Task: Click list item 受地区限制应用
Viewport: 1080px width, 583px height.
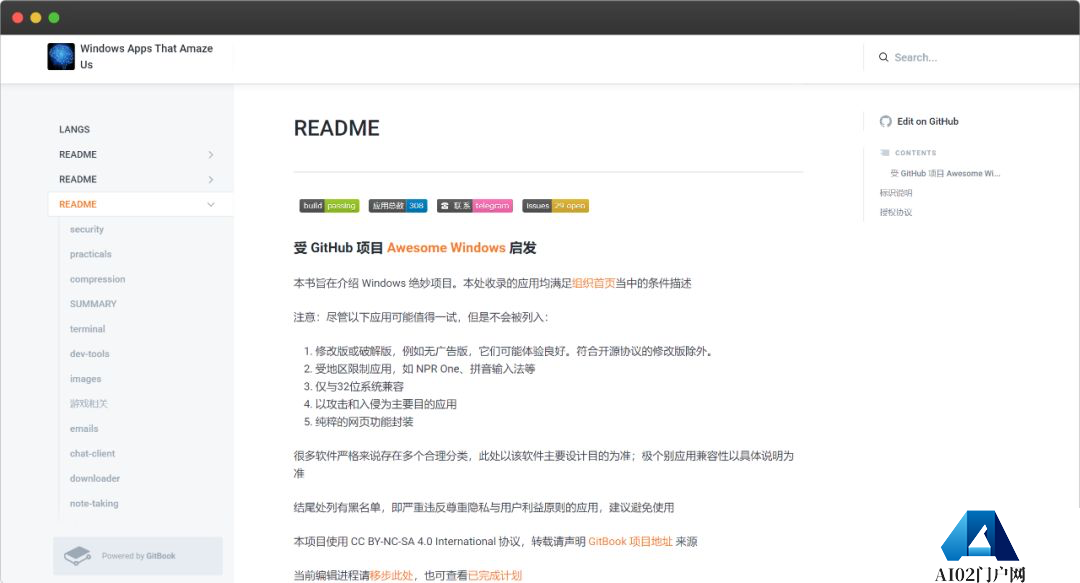Action: click(425, 369)
